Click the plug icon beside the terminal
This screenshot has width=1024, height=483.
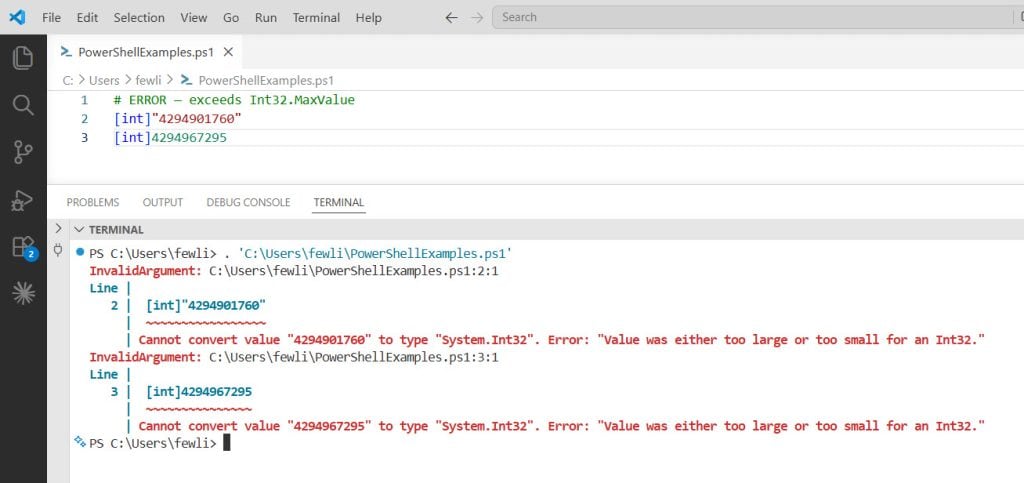click(58, 250)
